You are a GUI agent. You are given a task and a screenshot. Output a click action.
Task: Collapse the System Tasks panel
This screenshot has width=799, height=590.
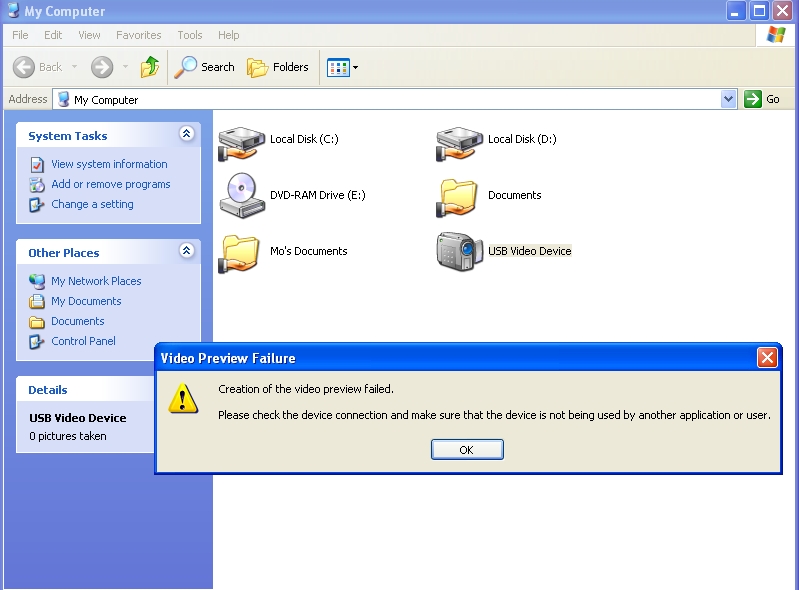[x=187, y=134]
